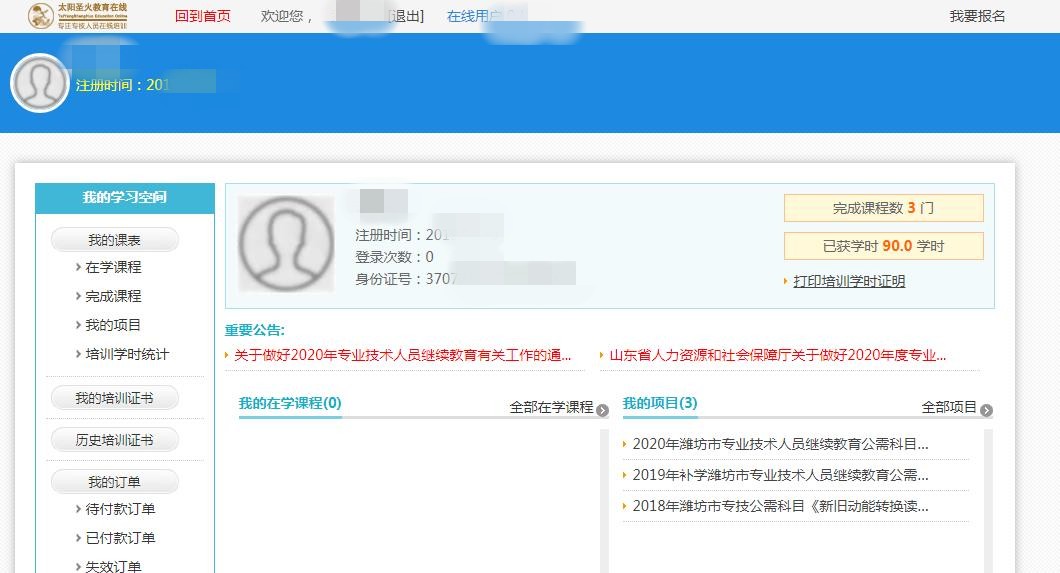The image size is (1060, 573).
Task: Click the 完成课程数 3 门 box
Action: (883, 208)
